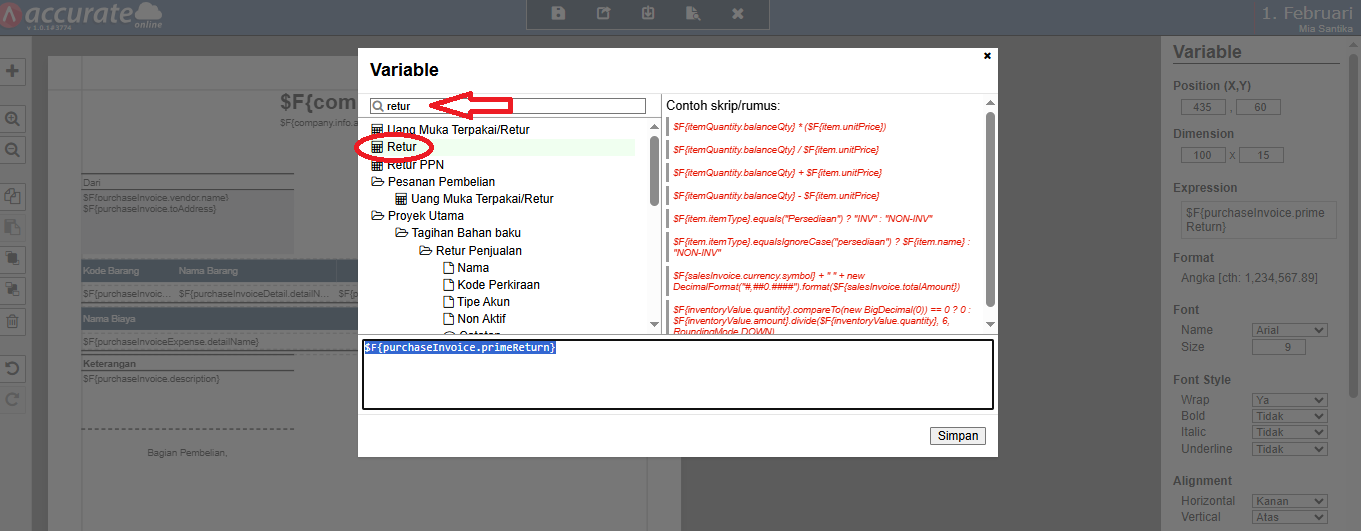Screen dimensions: 1361x531
Task: Select the Retur PPN variable
Action: coord(415,164)
